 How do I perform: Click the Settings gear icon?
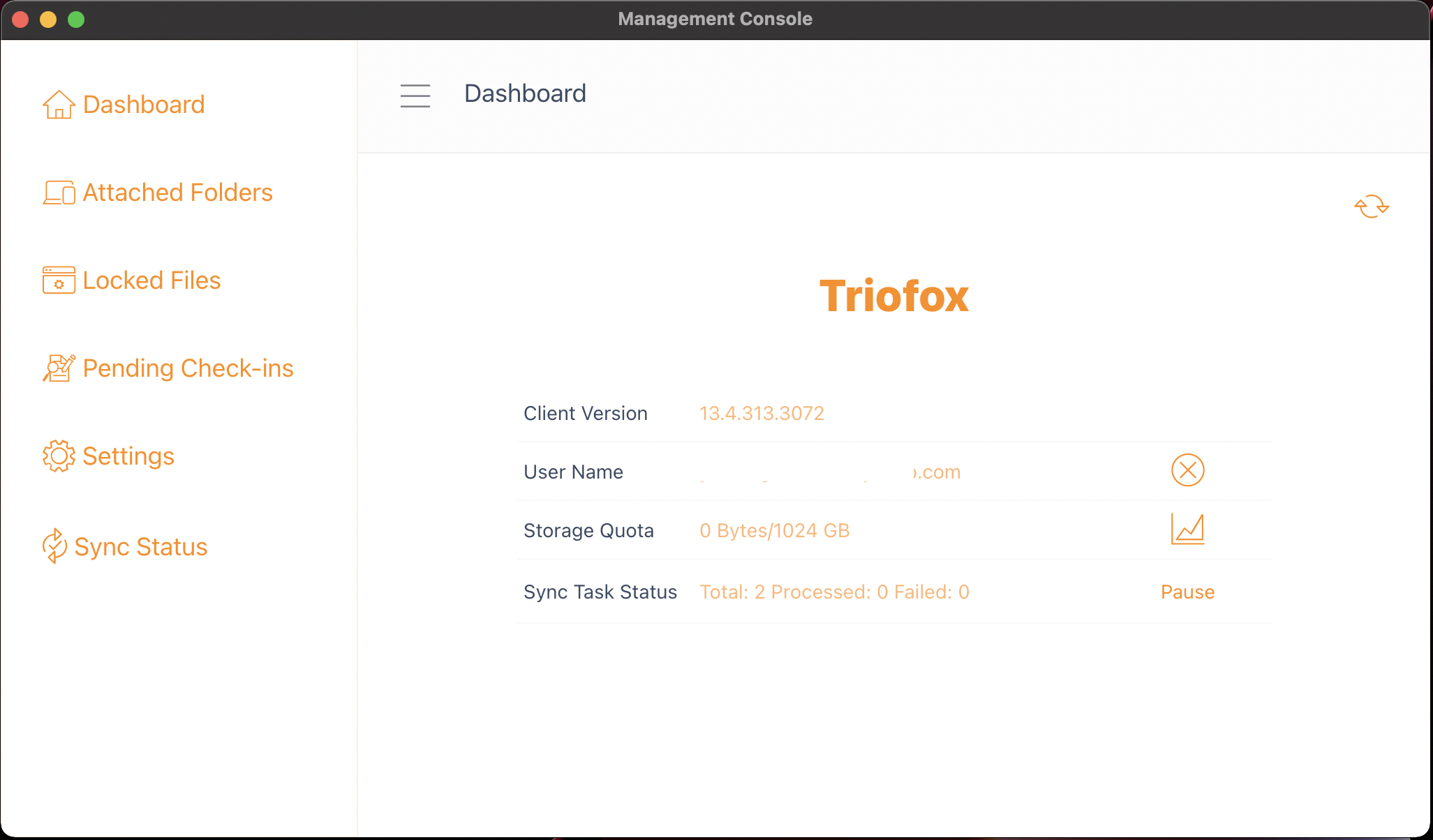click(x=59, y=456)
